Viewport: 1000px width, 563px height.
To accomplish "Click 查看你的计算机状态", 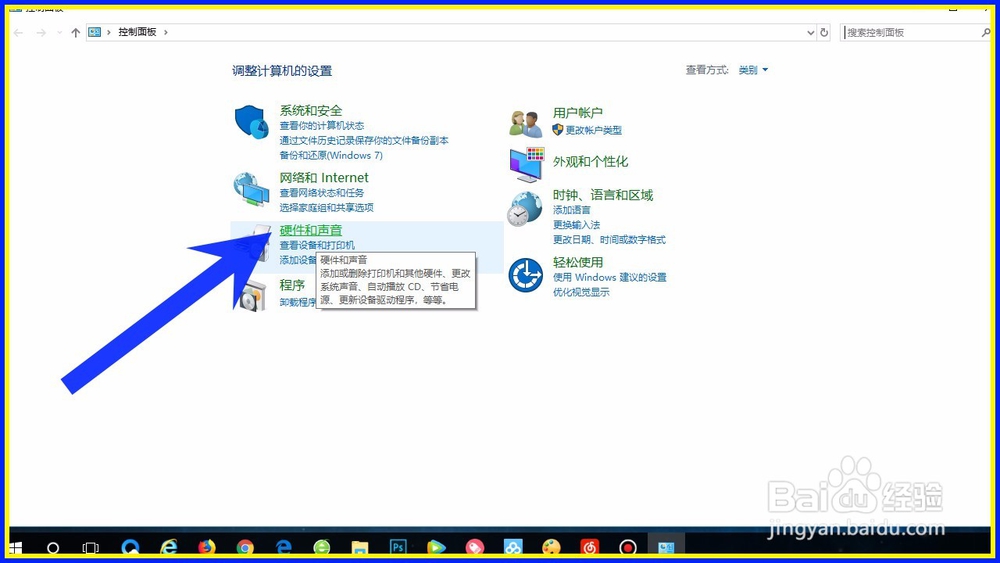I will click(x=322, y=126).
